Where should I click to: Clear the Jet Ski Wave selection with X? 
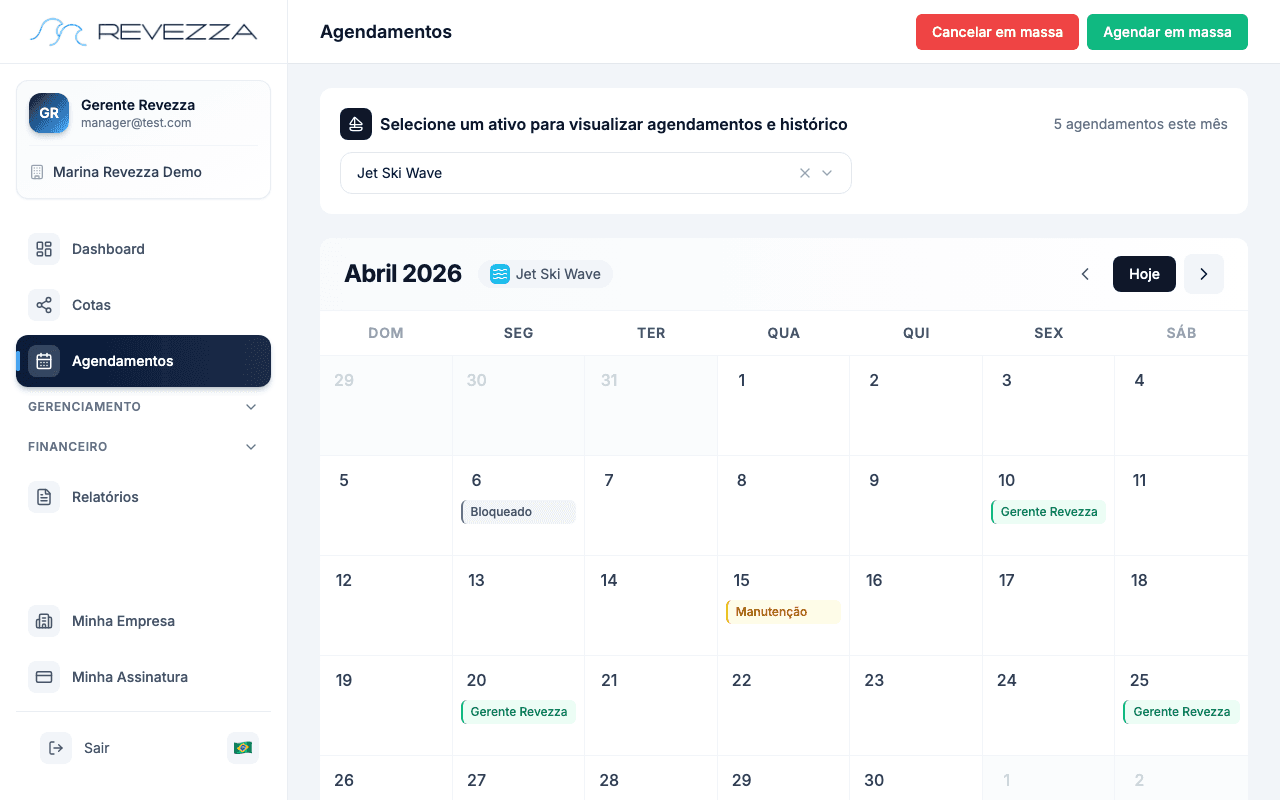pos(805,173)
